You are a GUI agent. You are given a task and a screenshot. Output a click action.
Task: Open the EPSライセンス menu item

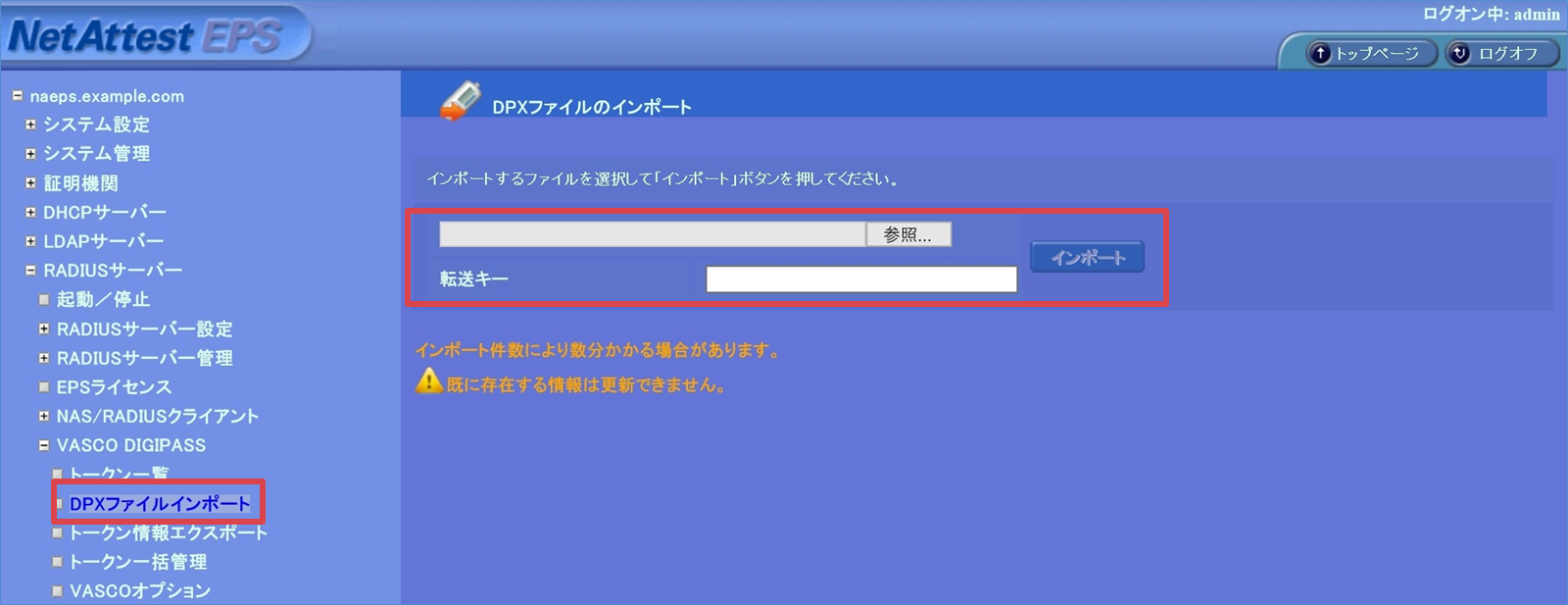click(x=114, y=387)
